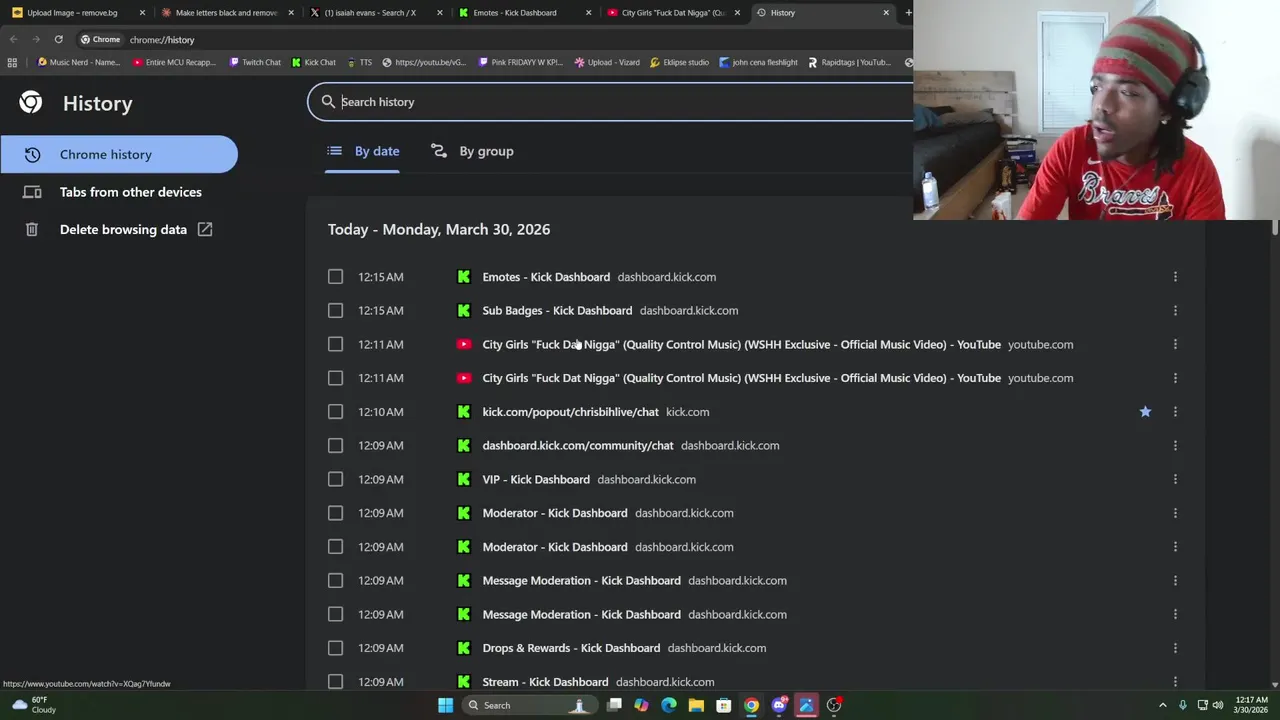Click the Kick favicon on the Emotes entry
The height and width of the screenshot is (720, 1280).
464,277
